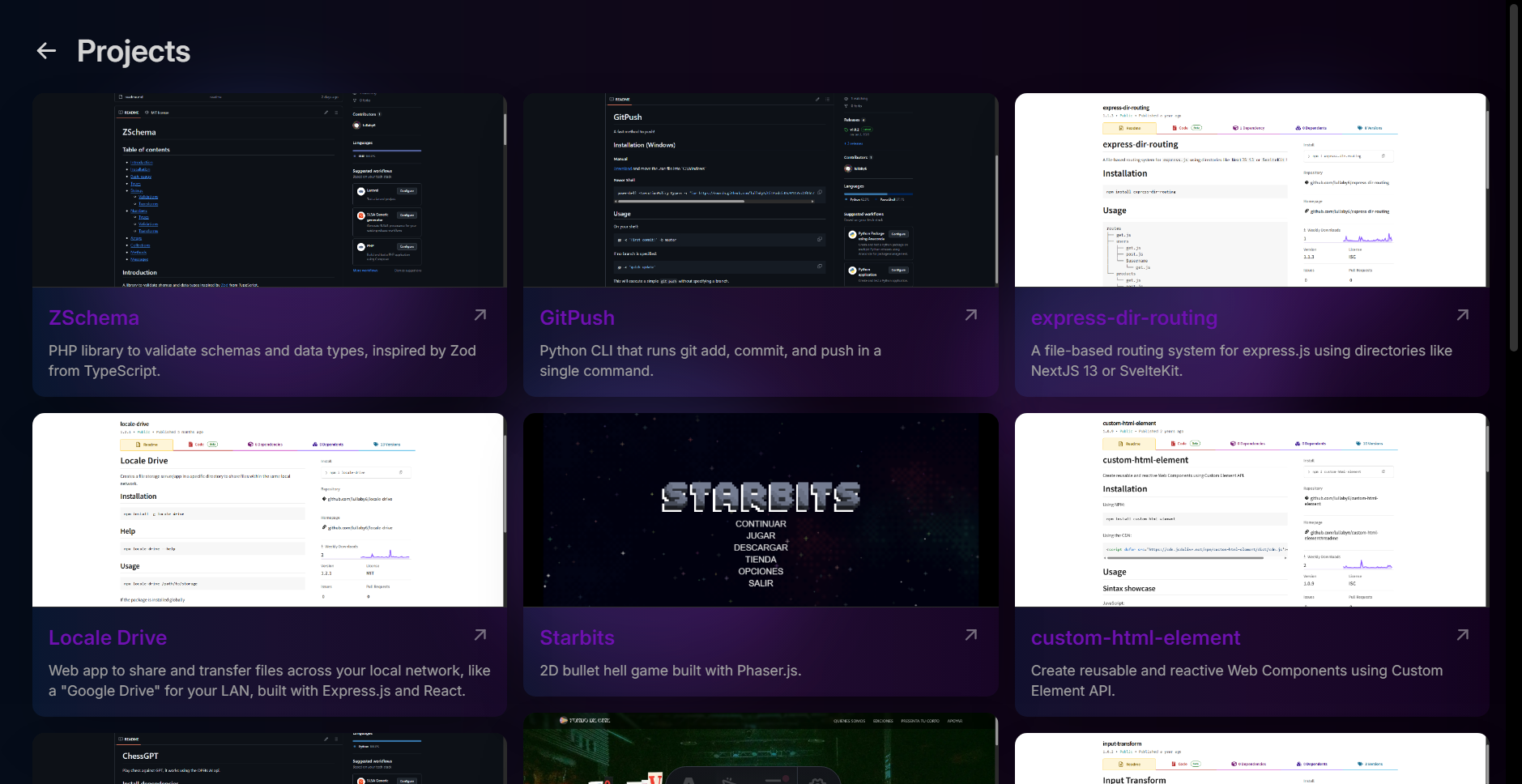Screen dimensions: 1522x784
Task: Click the file-based routing system description
Action: tap(1241, 360)
